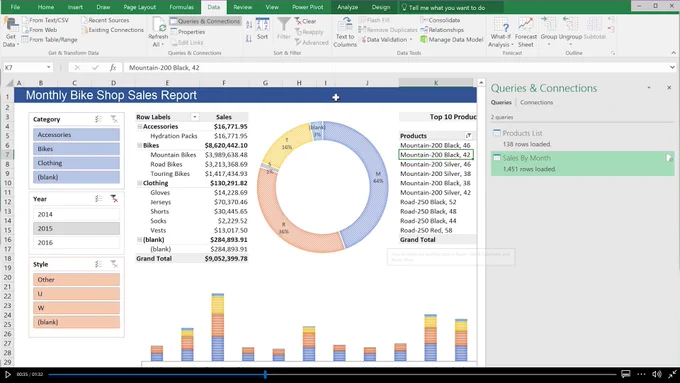Viewport: 680px width, 383px height.
Task: Select 2016 in the Year slicer
Action: [76, 242]
